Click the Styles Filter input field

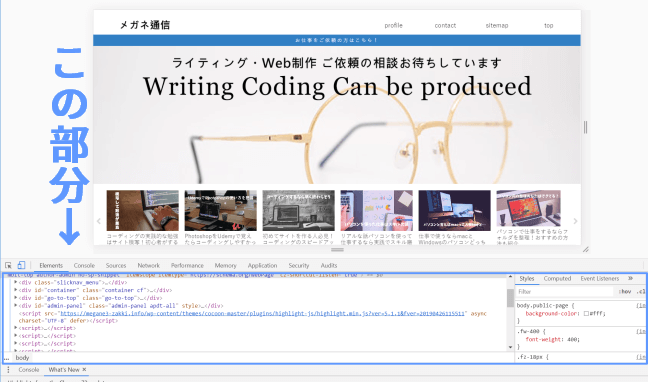[x=564, y=292]
